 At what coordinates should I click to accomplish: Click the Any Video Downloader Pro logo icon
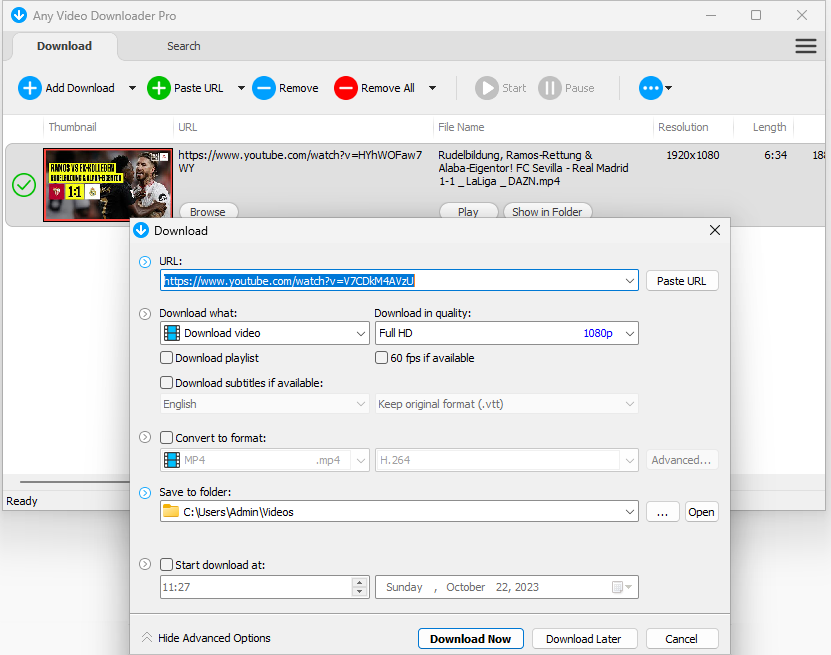pyautogui.click(x=19, y=15)
